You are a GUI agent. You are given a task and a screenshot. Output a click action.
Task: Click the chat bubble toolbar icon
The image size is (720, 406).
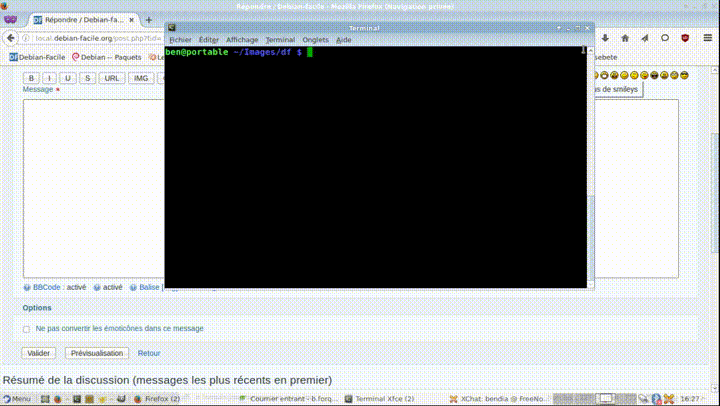(665, 38)
